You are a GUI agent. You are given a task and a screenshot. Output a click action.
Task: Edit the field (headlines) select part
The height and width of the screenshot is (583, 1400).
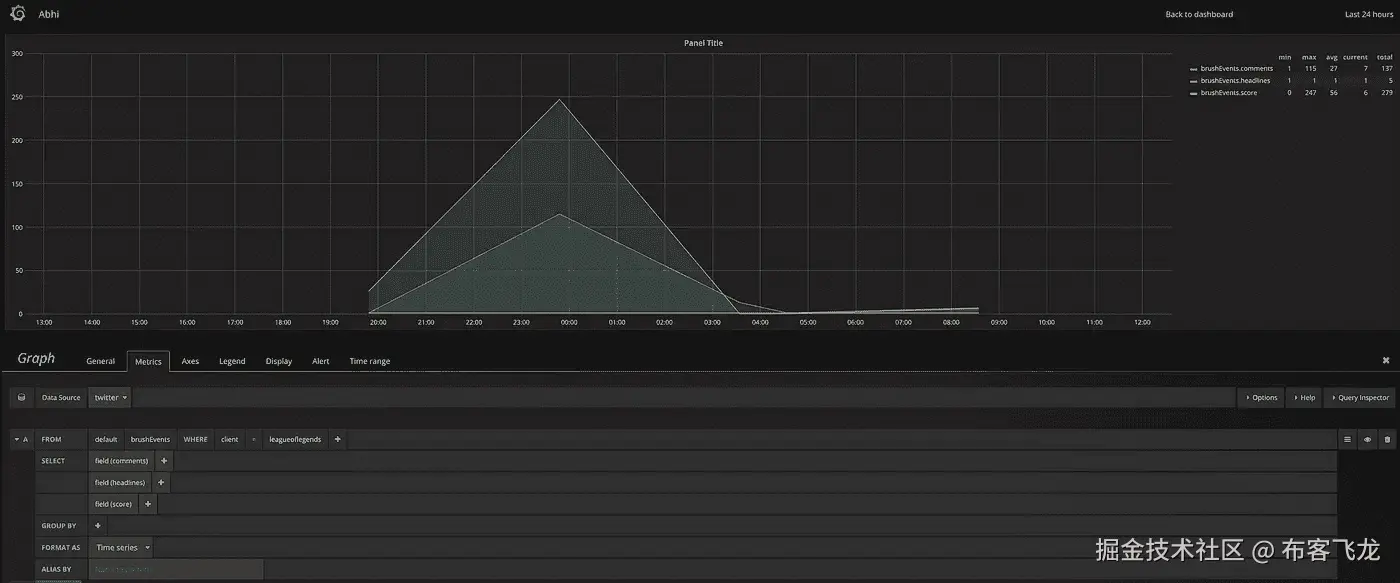click(x=120, y=482)
